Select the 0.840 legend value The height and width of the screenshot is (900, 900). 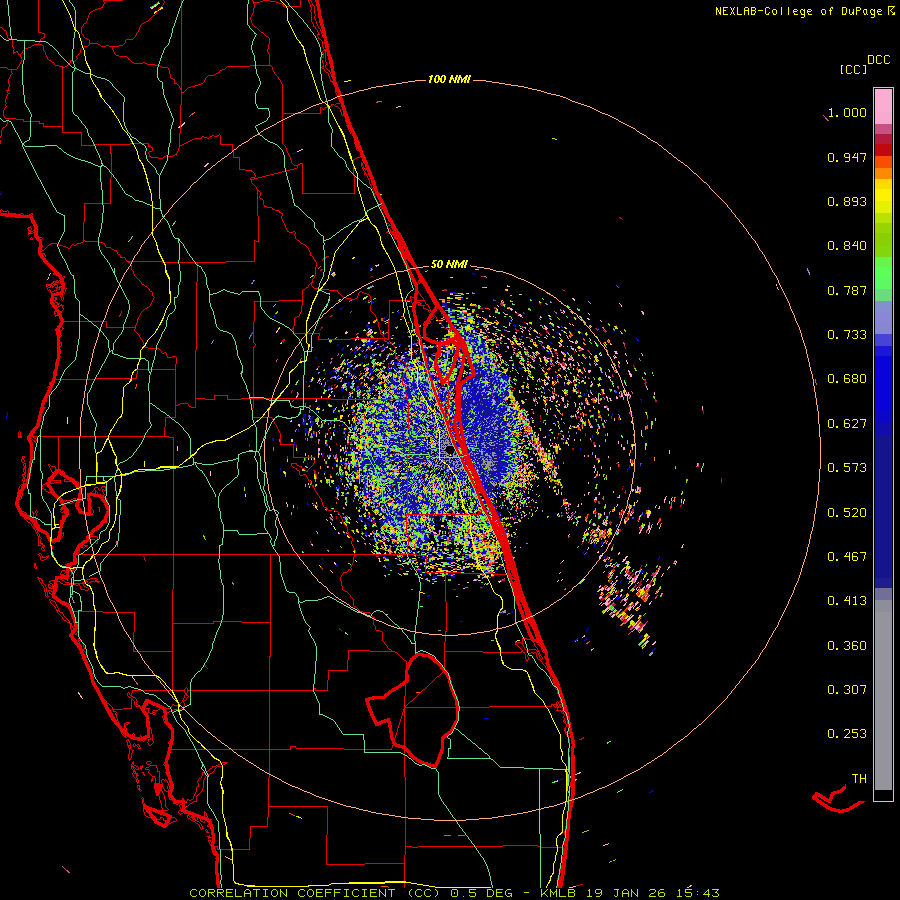pyautogui.click(x=847, y=246)
